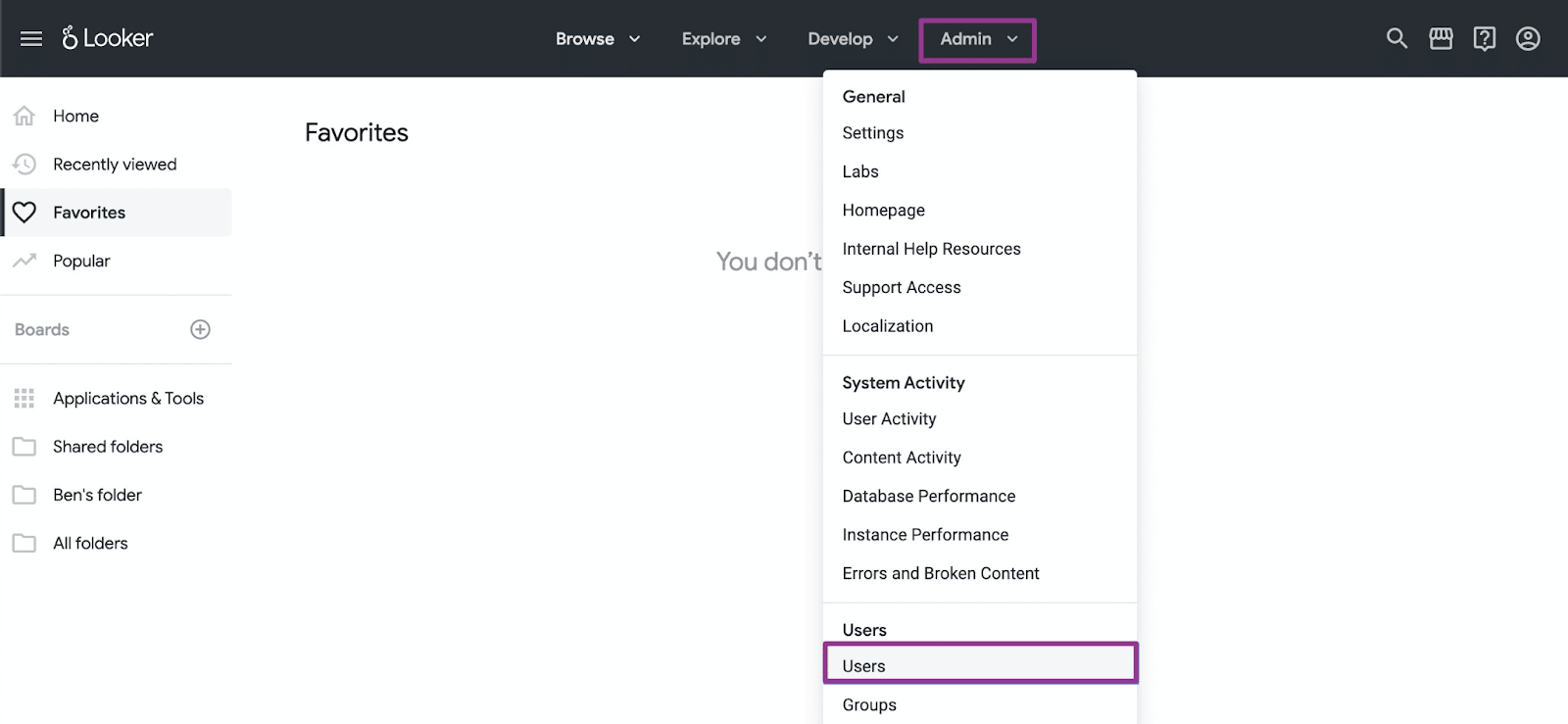Select Groups in the Admin menu

point(868,705)
